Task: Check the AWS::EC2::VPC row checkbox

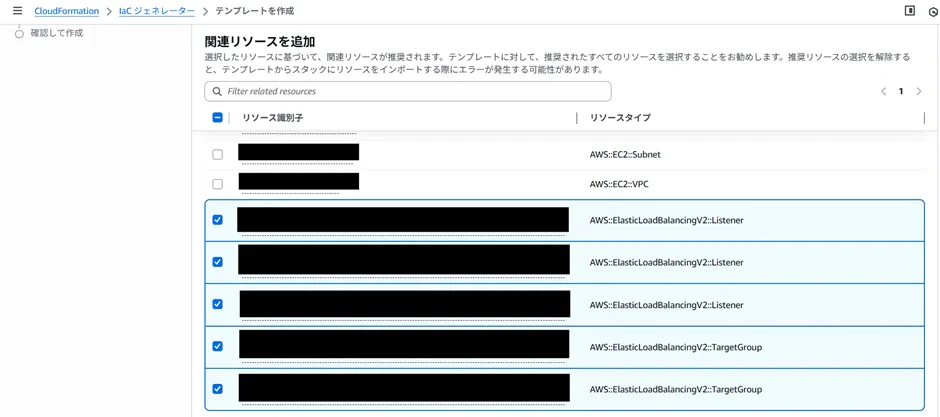Action: click(218, 184)
